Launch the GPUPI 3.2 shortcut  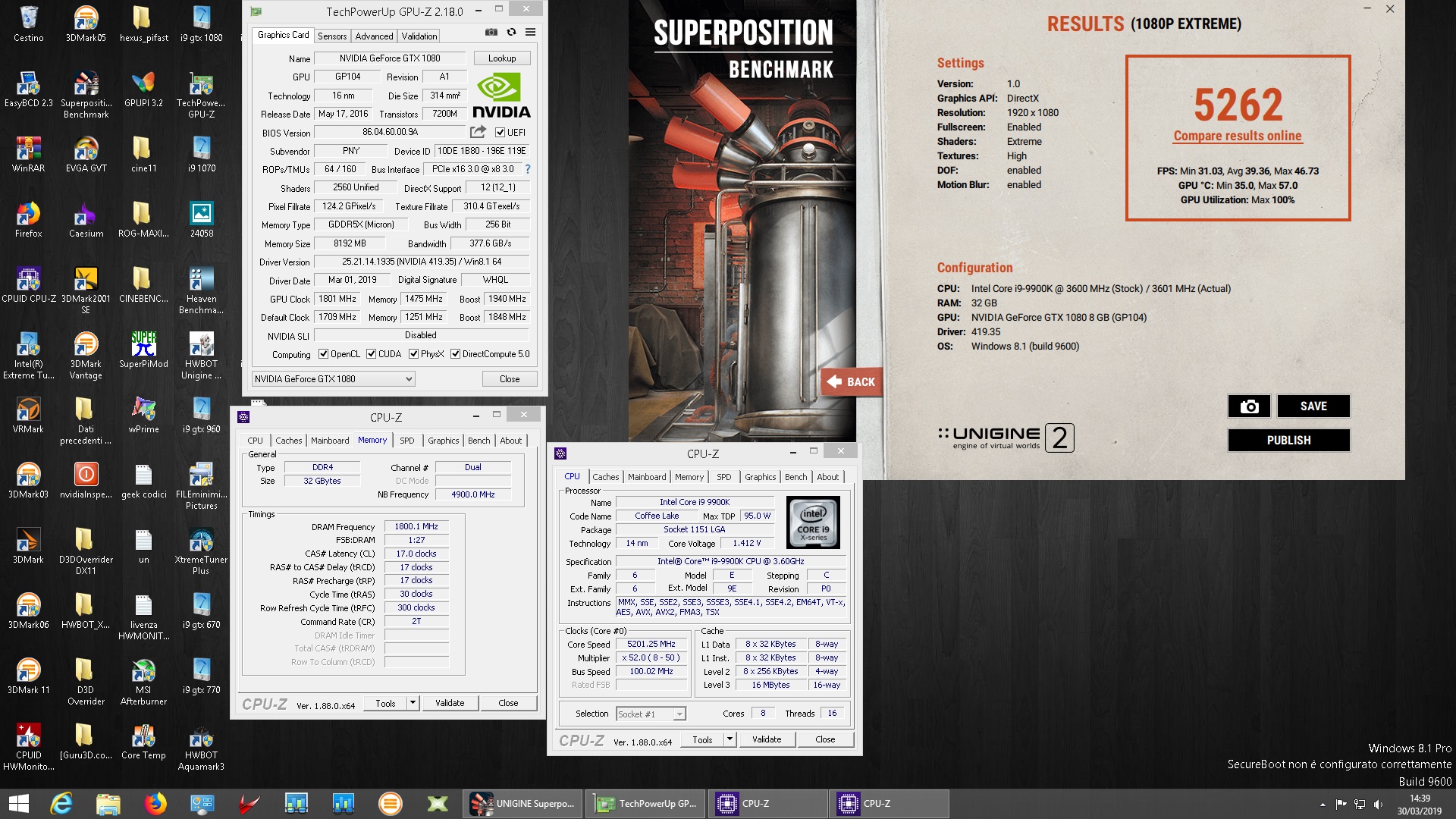coord(143,89)
